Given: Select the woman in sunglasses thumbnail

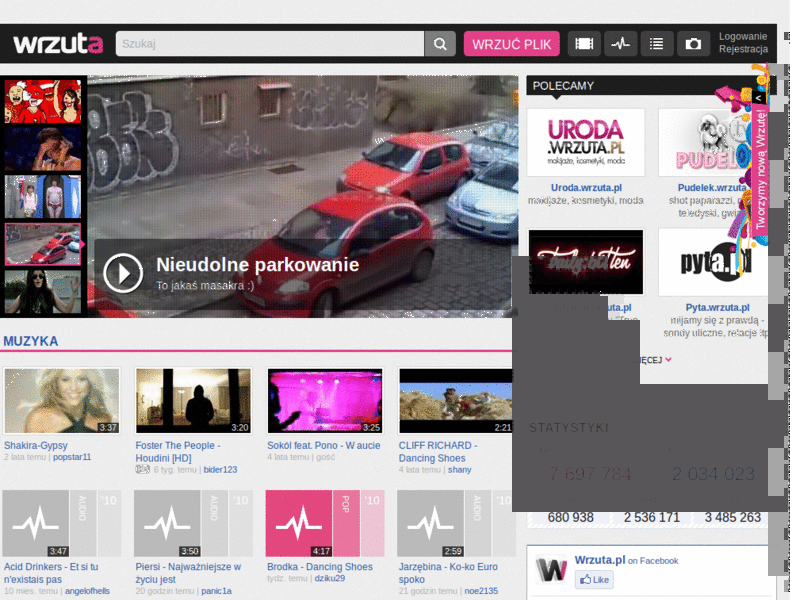Looking at the screenshot, I should [43, 292].
